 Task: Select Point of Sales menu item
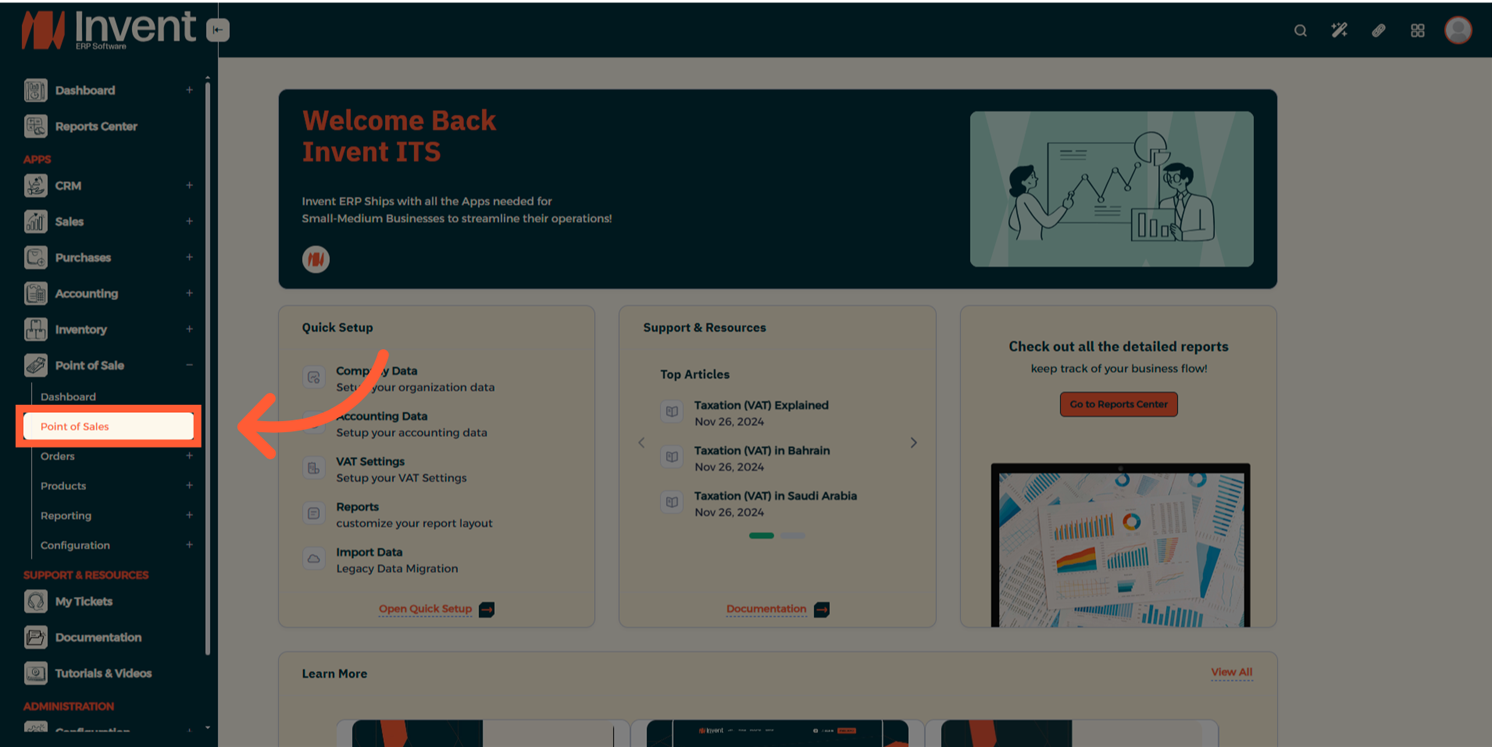click(108, 426)
